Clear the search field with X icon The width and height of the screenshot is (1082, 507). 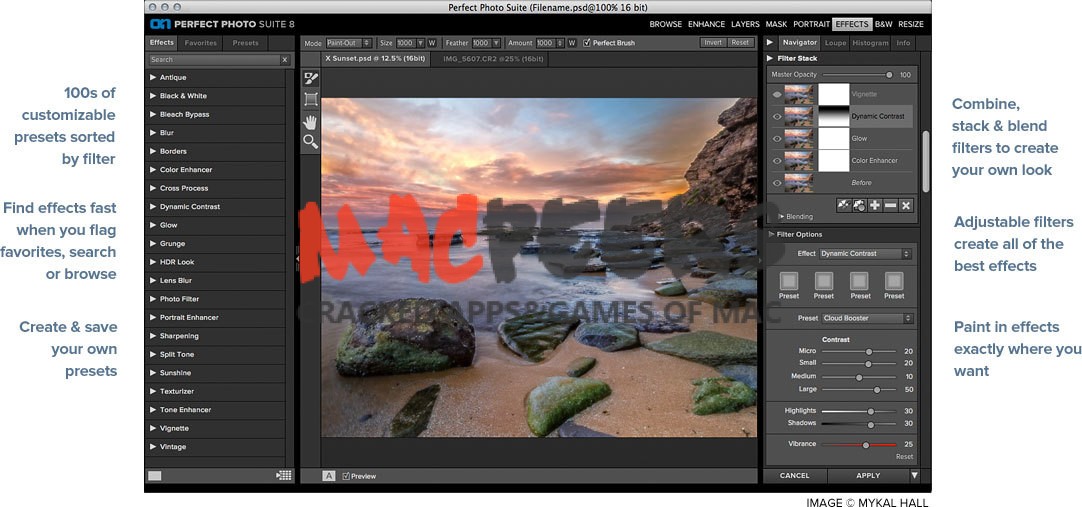(284, 60)
